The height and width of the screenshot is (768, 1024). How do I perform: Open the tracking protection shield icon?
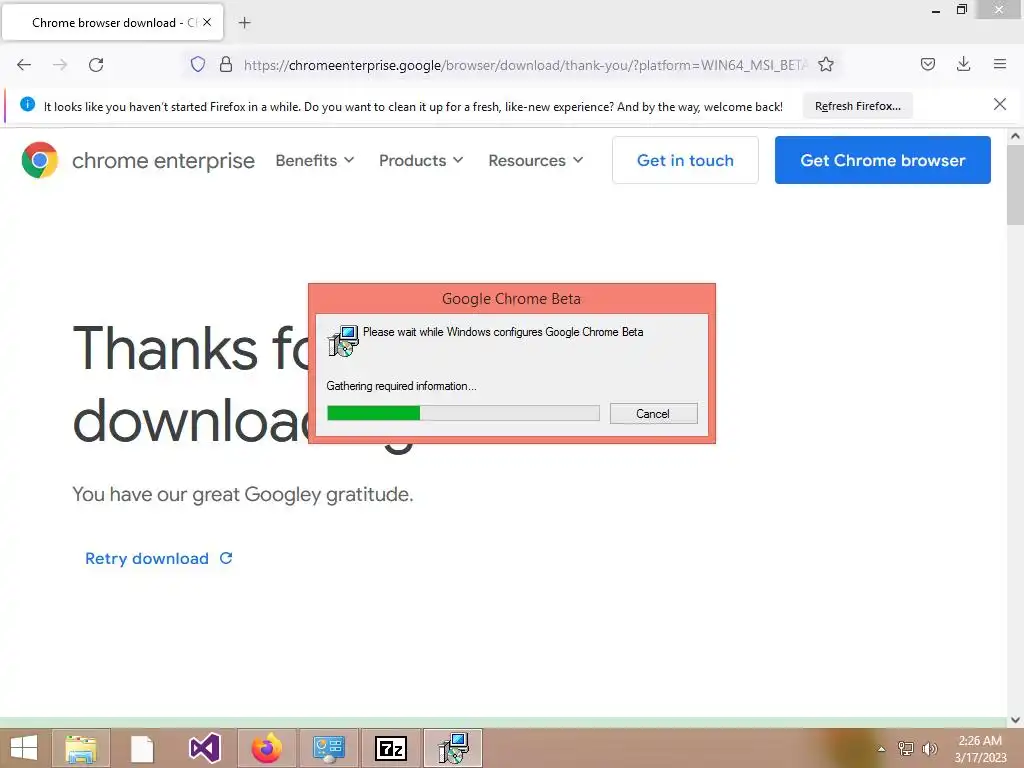198,64
